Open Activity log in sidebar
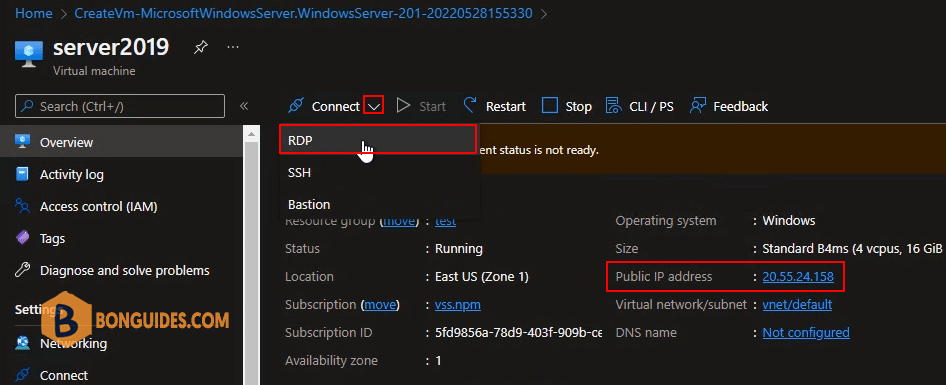 pos(71,174)
